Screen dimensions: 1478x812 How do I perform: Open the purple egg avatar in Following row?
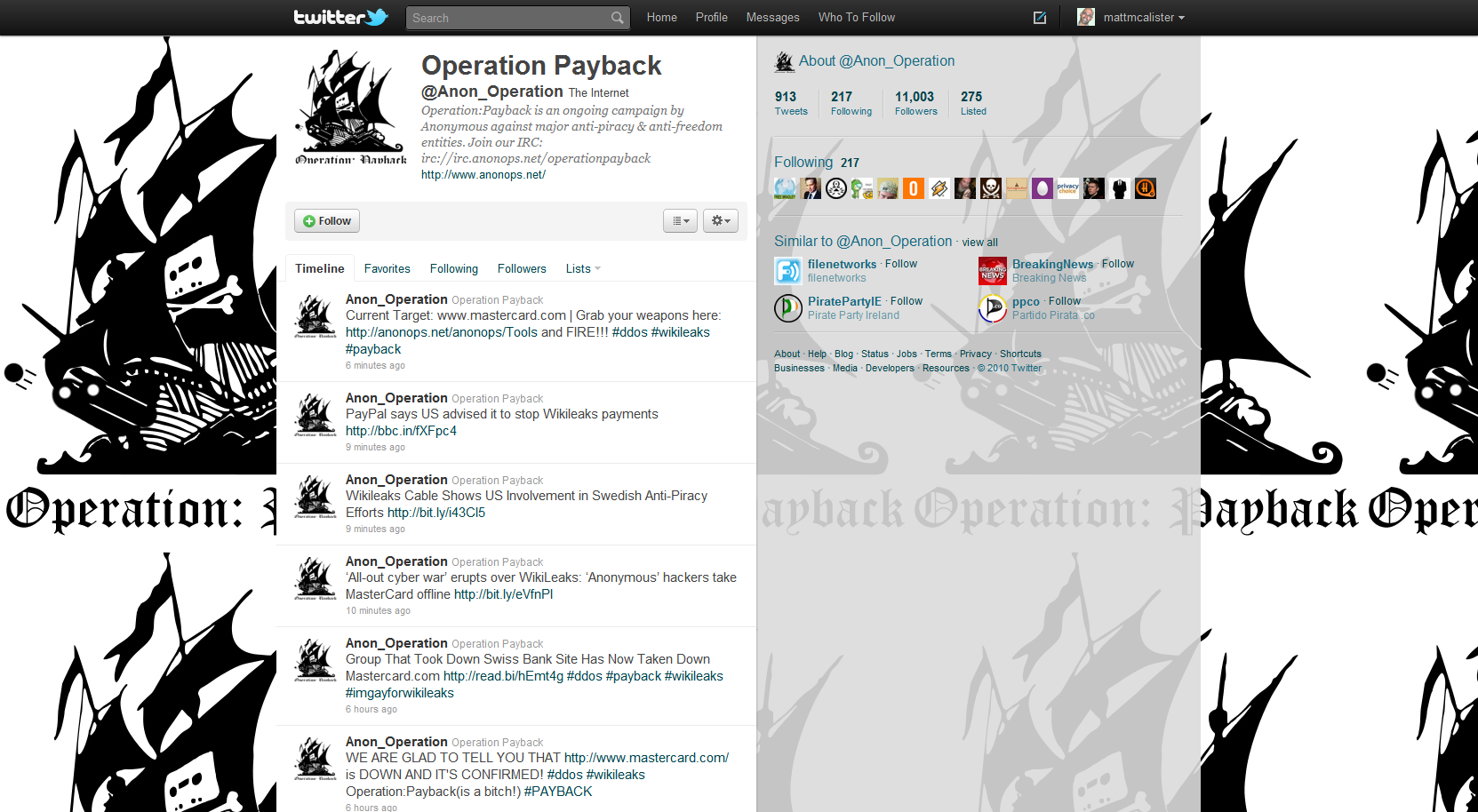click(x=1043, y=188)
